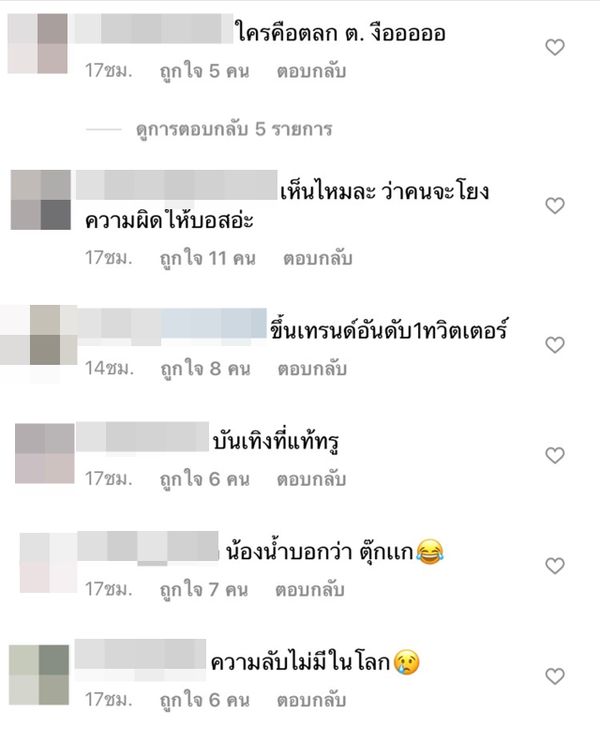View who liked: "ถูกใจ 5 คน"
Viewport: 600px width, 742px height.
(204, 71)
